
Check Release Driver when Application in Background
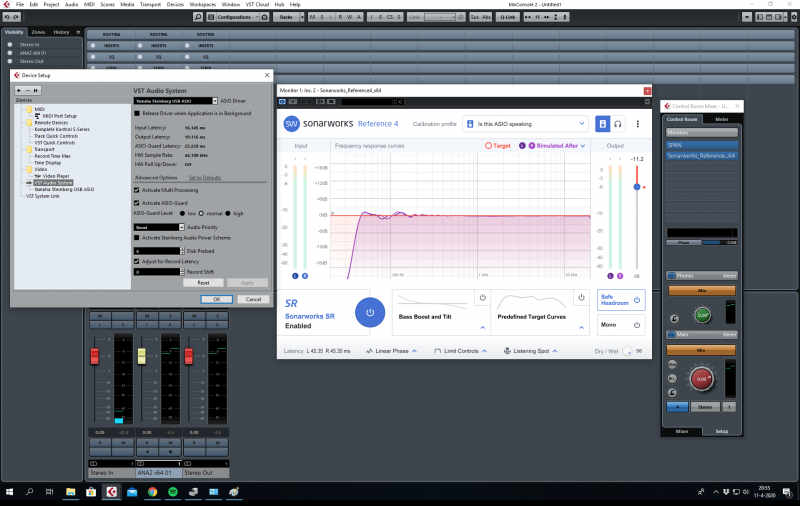pyautogui.click(x=137, y=113)
